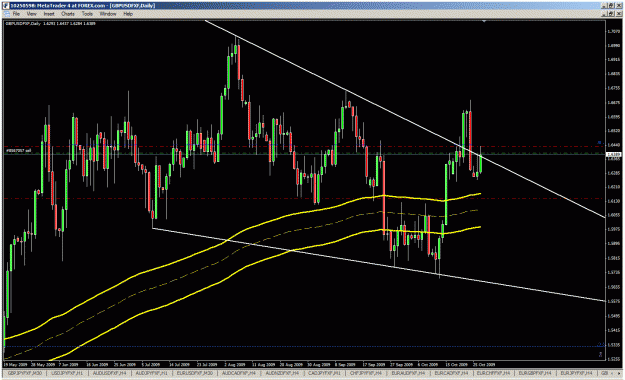The width and height of the screenshot is (625, 380).
Task: Switch to EURJPYFXF,H4 chart tab
Action: point(576,373)
